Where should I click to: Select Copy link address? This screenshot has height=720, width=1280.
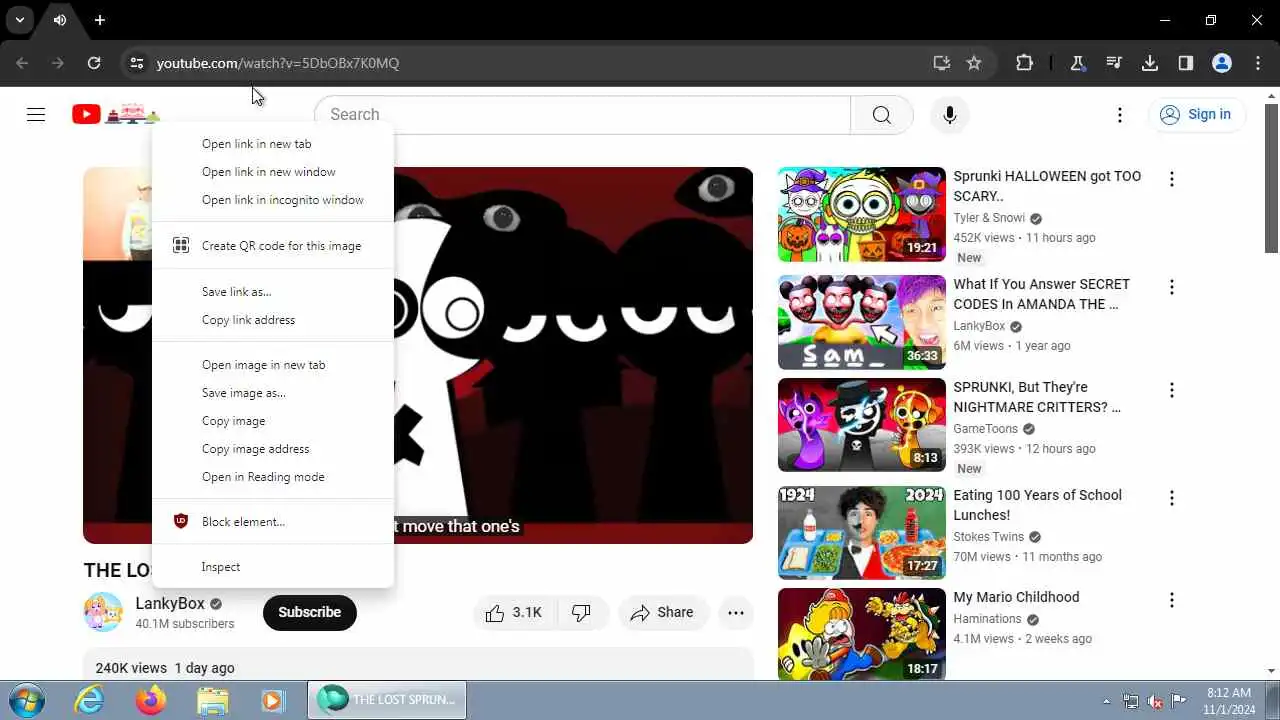[x=273, y=320]
